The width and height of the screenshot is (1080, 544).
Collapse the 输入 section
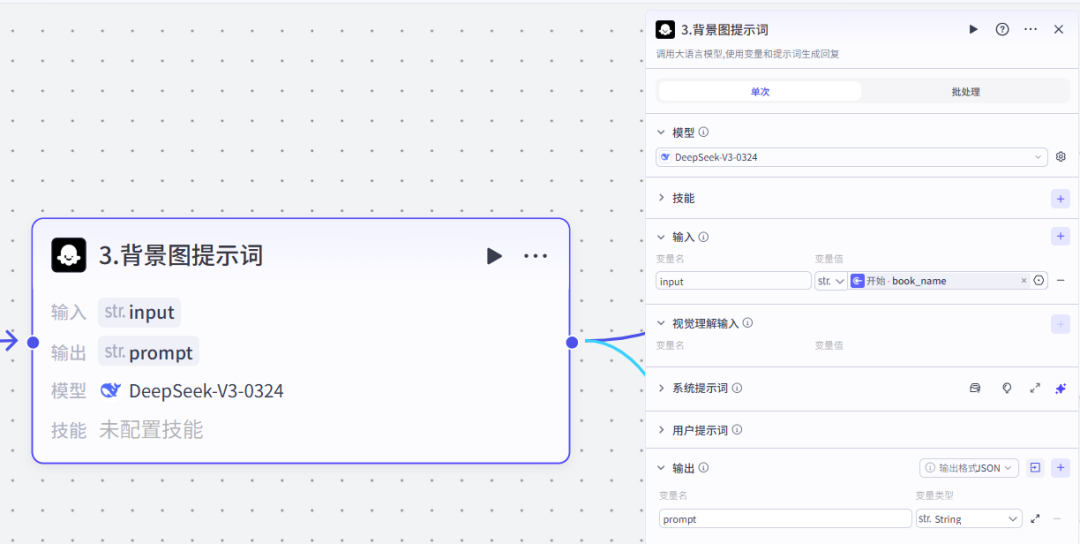click(x=661, y=237)
